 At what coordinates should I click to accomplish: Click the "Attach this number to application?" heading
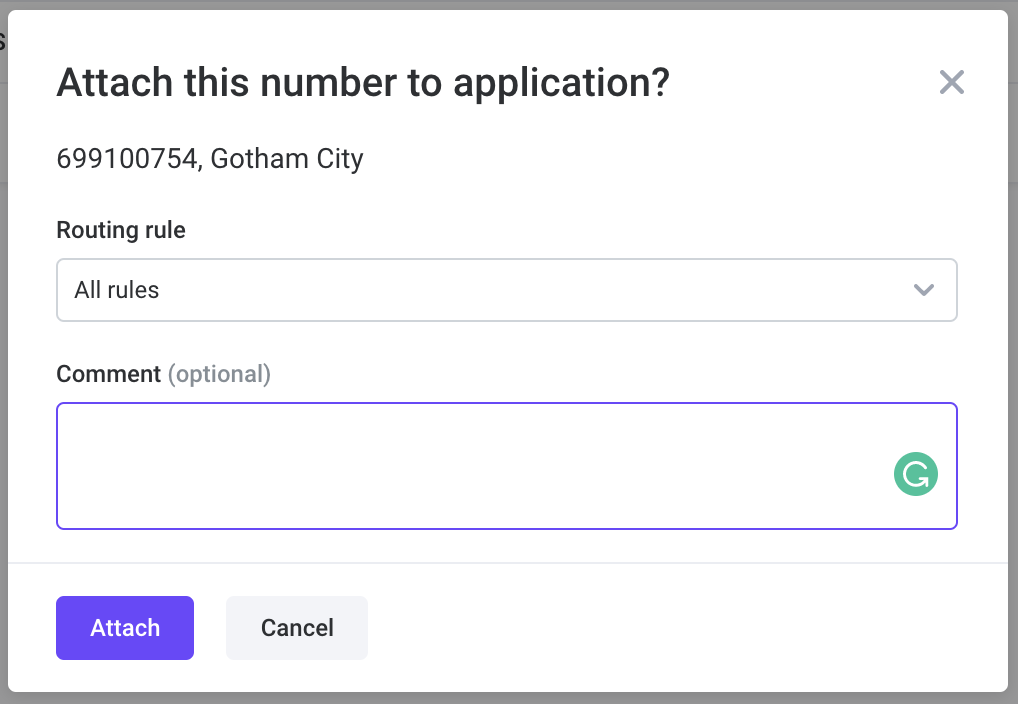[x=363, y=83]
